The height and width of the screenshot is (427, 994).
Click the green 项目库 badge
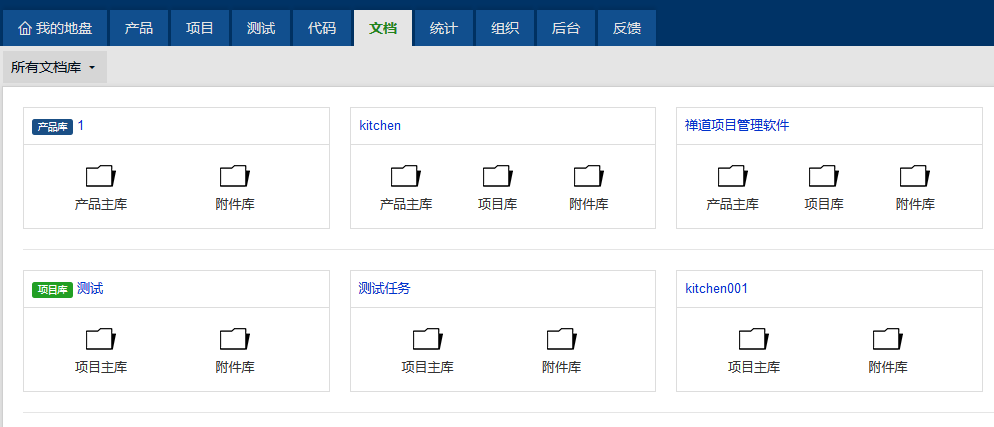click(x=53, y=290)
